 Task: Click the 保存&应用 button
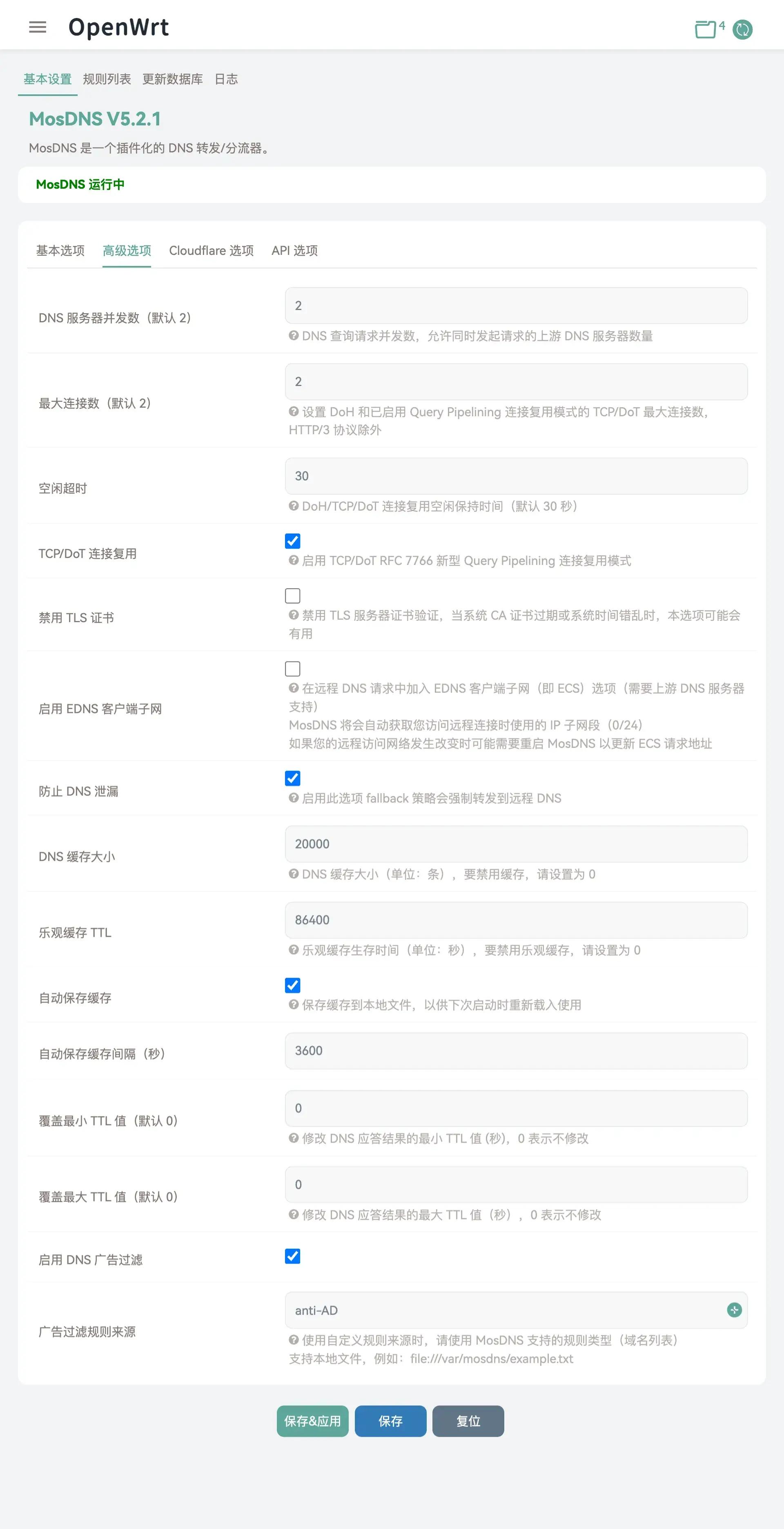tap(312, 1421)
